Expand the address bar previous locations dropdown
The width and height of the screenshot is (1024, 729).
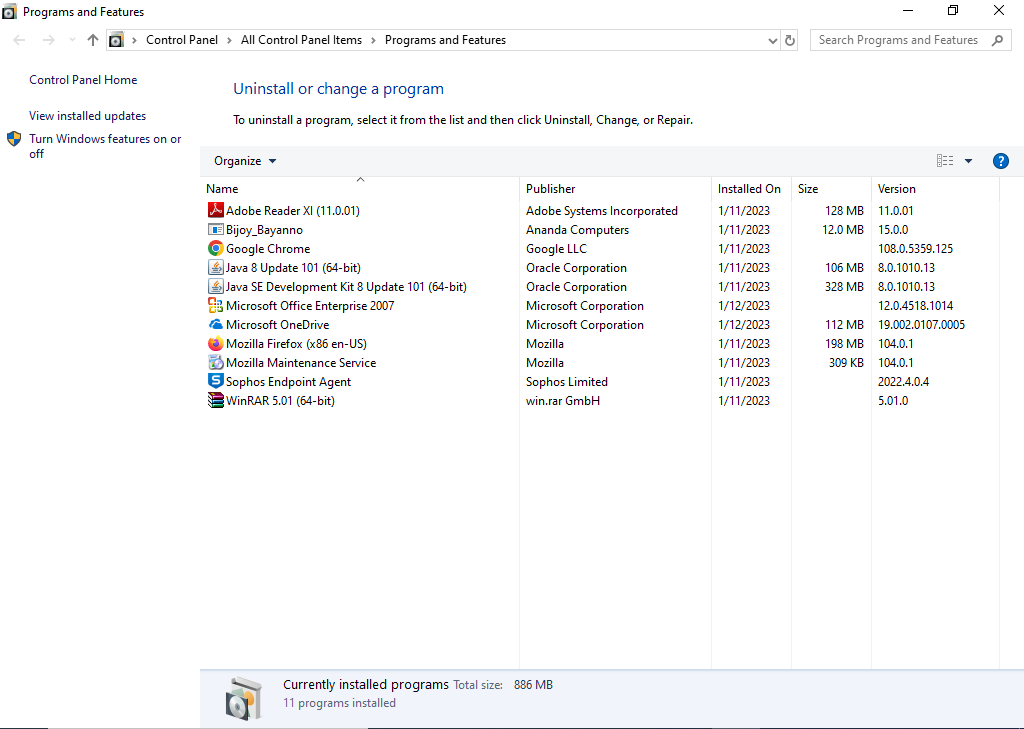(x=773, y=40)
